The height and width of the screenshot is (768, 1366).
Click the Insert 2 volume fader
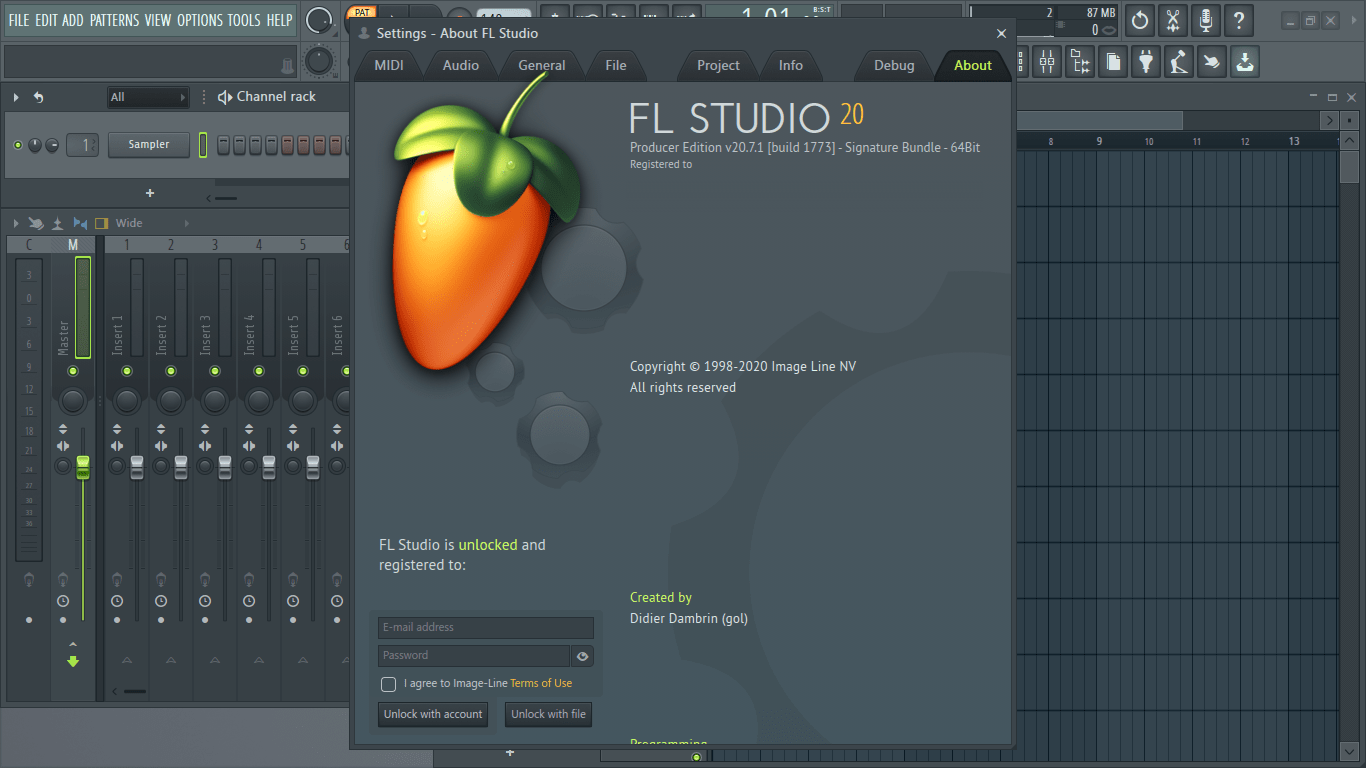pyautogui.click(x=181, y=467)
